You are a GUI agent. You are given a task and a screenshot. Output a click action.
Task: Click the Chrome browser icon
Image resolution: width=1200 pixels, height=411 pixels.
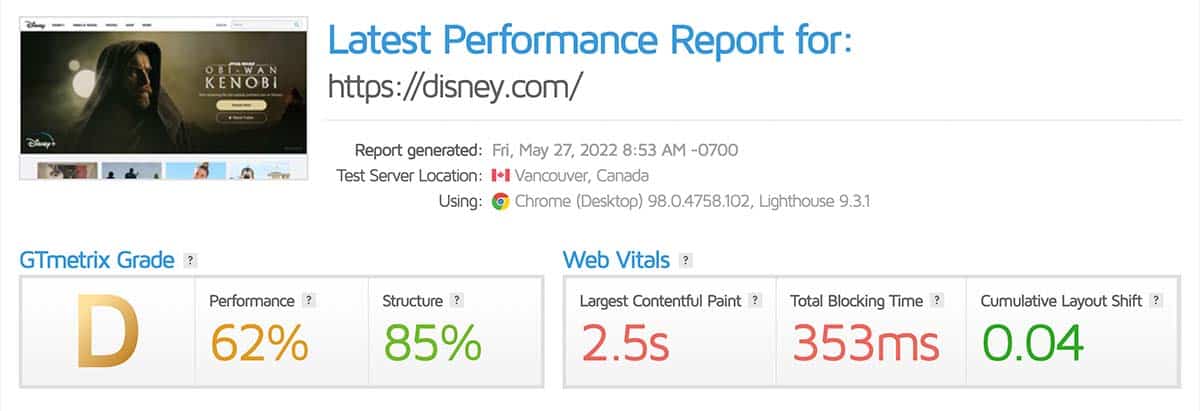point(500,201)
